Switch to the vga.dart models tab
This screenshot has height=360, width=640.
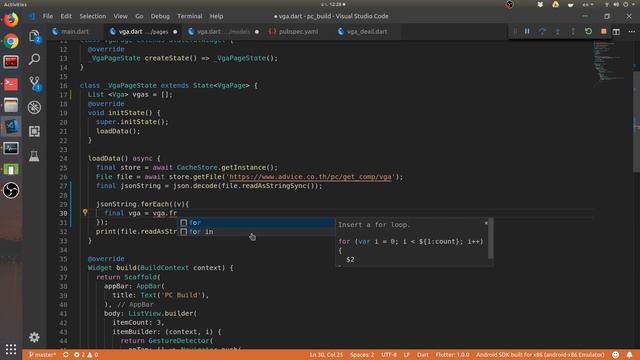[223, 31]
